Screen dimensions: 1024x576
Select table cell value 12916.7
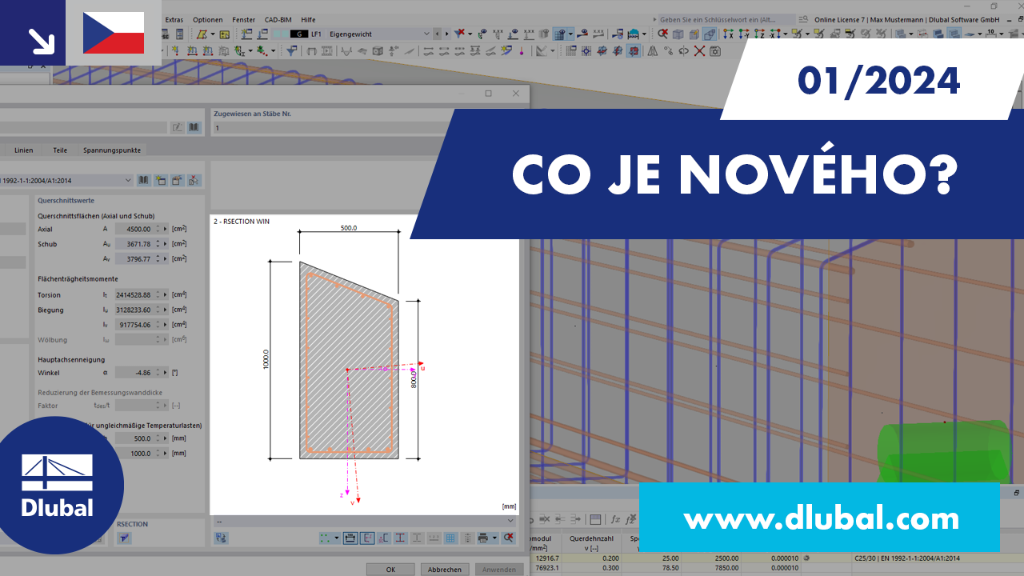(x=547, y=558)
